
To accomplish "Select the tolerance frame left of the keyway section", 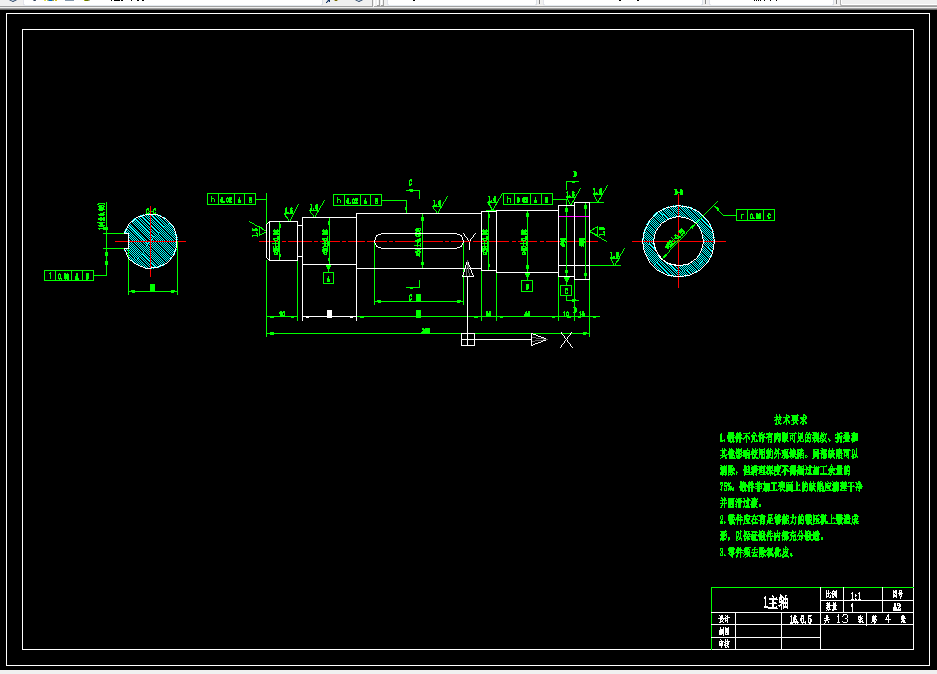I will 69,275.
